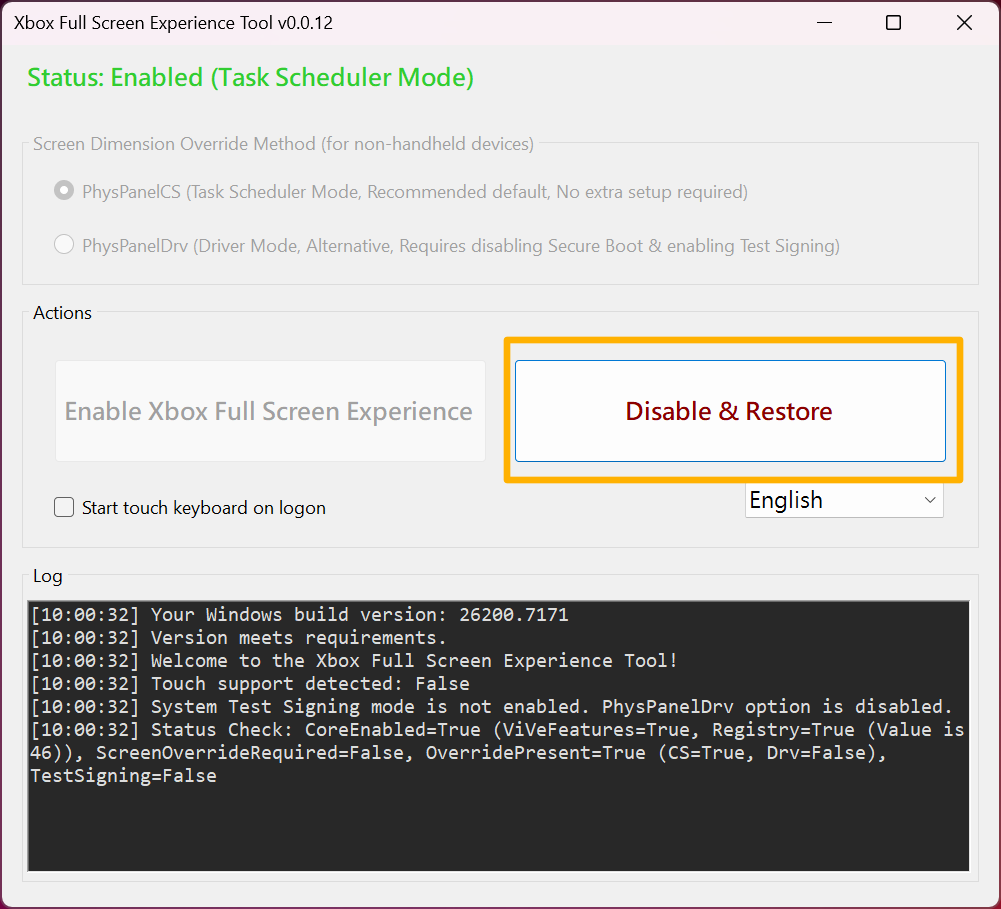
Task: Close the Xbox Full Screen Experience Tool
Action: [964, 23]
